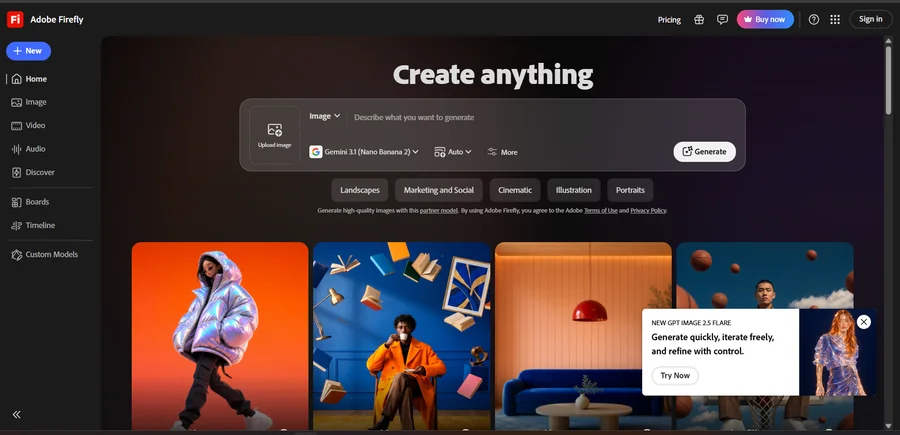Open the silver puffer jacket thumbnail

[x=220, y=336]
